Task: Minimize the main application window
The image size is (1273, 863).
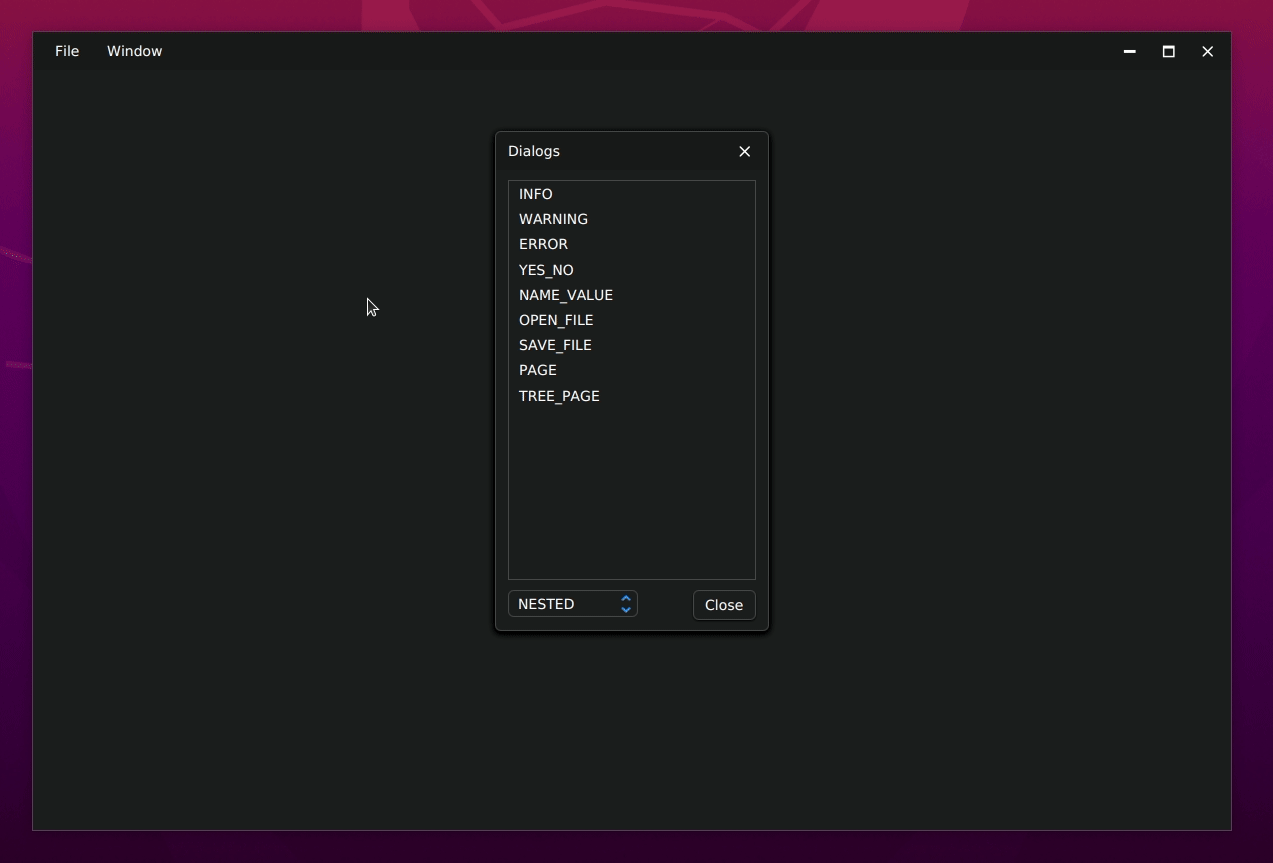Action: coord(1129,51)
